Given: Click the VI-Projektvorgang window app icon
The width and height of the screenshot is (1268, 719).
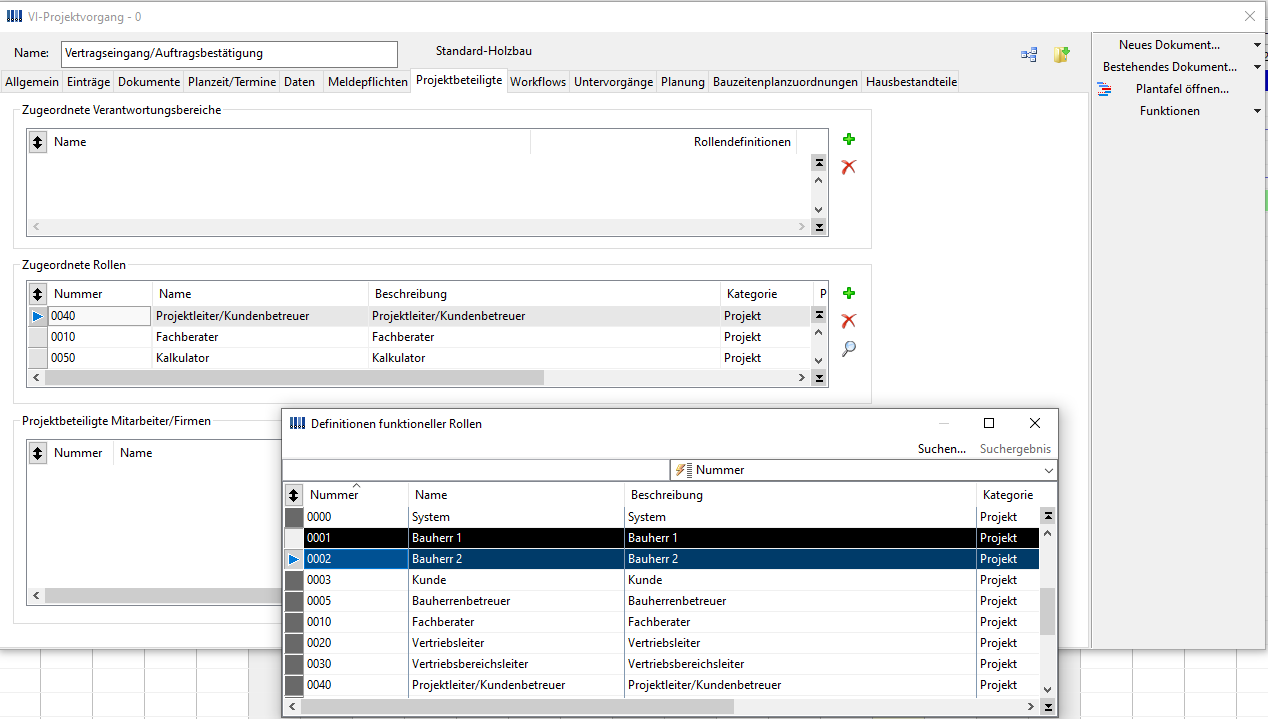Looking at the screenshot, I should tap(13, 17).
